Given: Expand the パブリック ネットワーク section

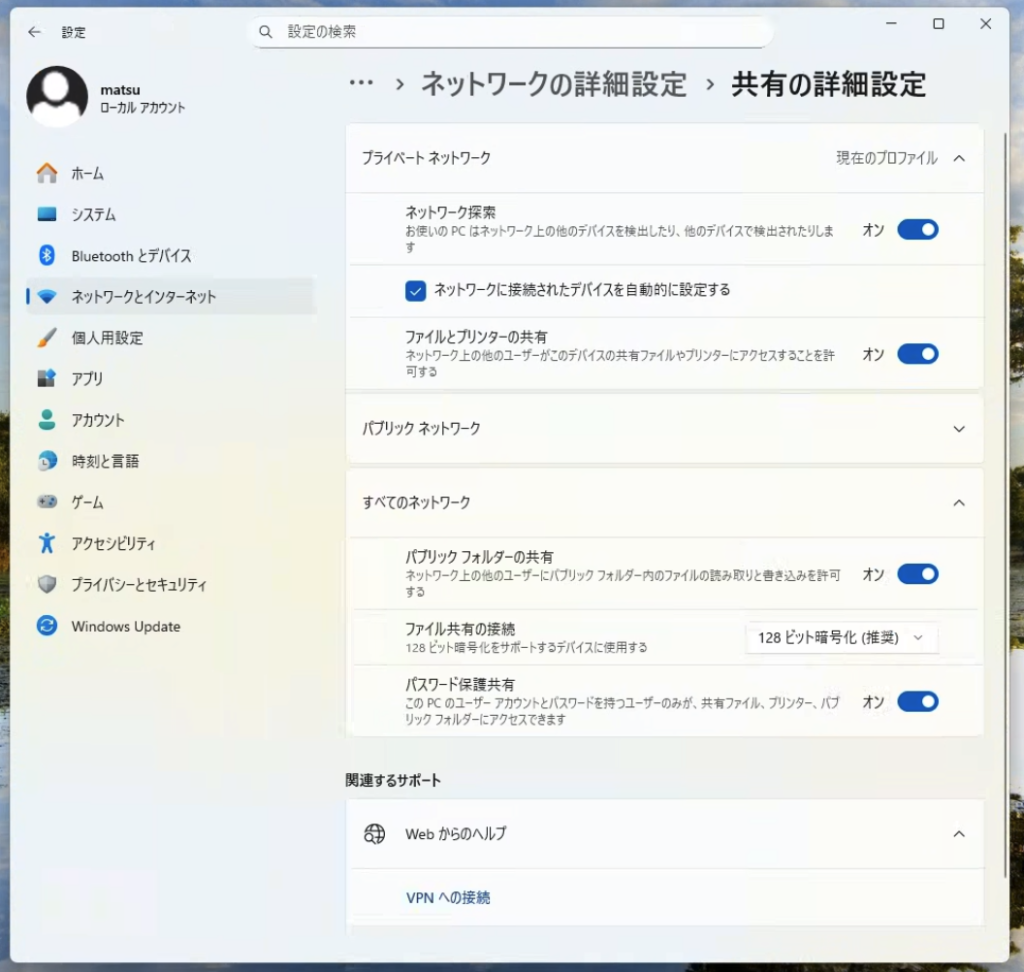Looking at the screenshot, I should (959, 429).
